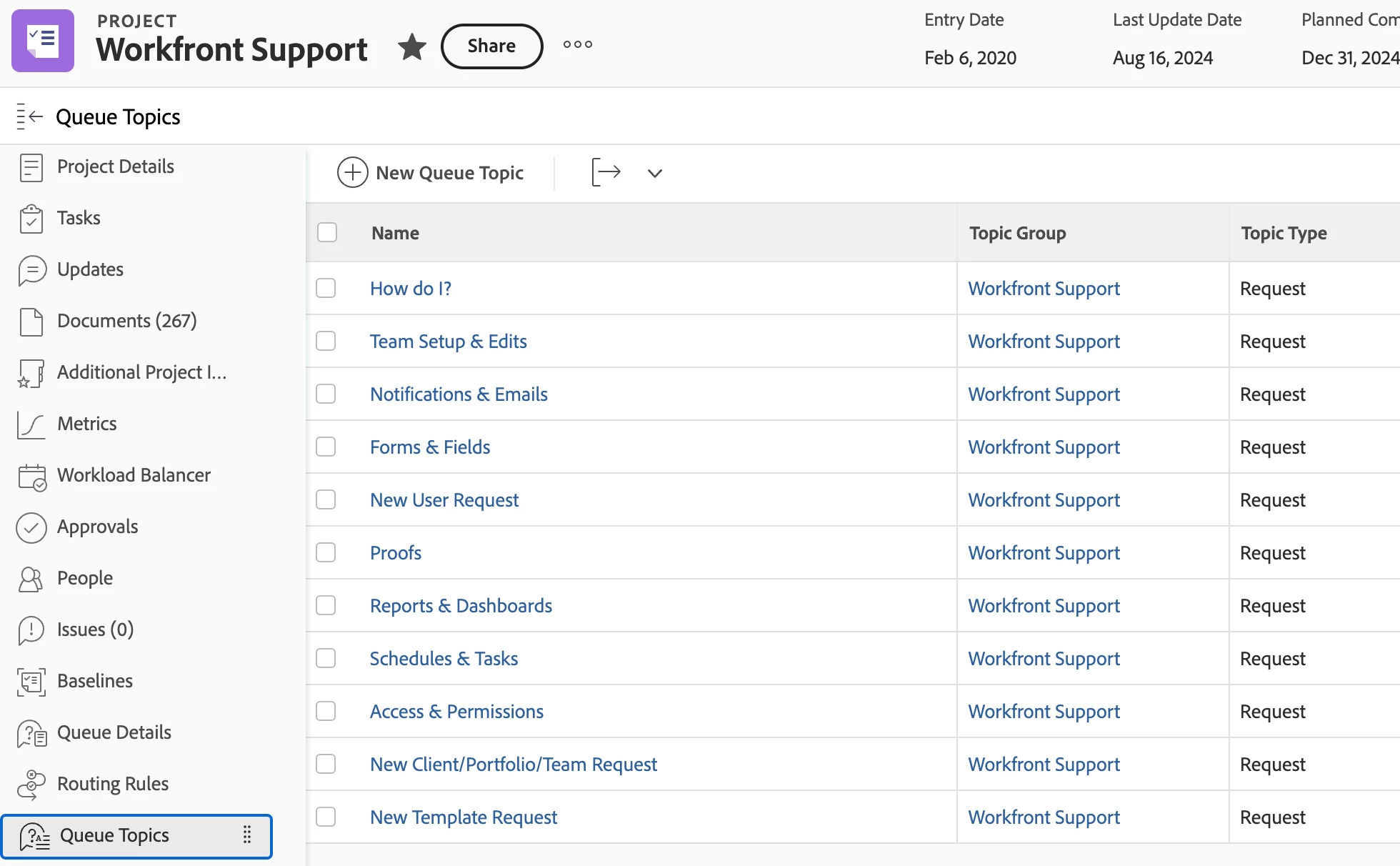Go to Routing Rules
Image resolution: width=1400 pixels, height=866 pixels.
pos(112,784)
